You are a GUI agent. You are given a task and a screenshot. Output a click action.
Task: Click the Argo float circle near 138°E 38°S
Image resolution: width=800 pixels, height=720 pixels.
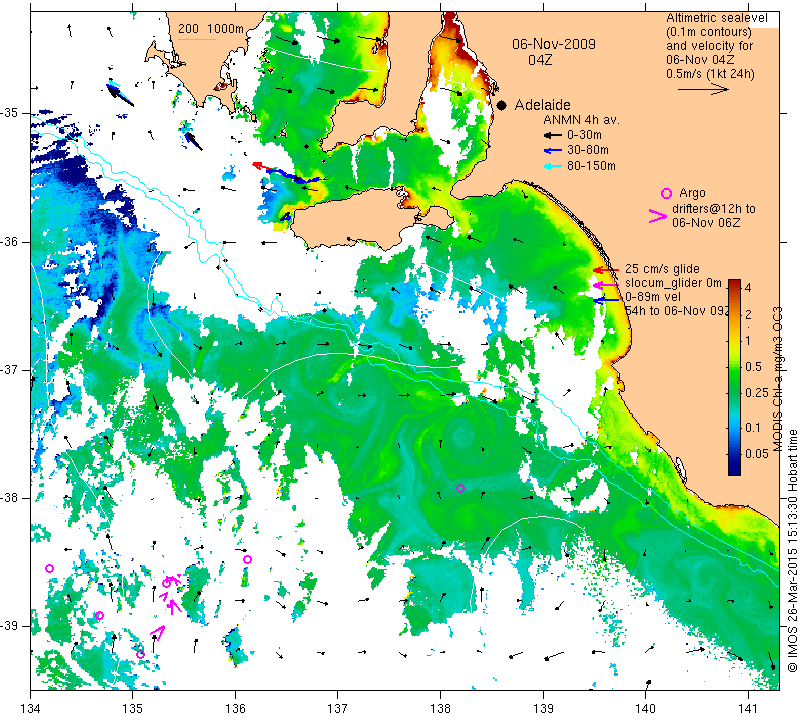pyautogui.click(x=460, y=488)
